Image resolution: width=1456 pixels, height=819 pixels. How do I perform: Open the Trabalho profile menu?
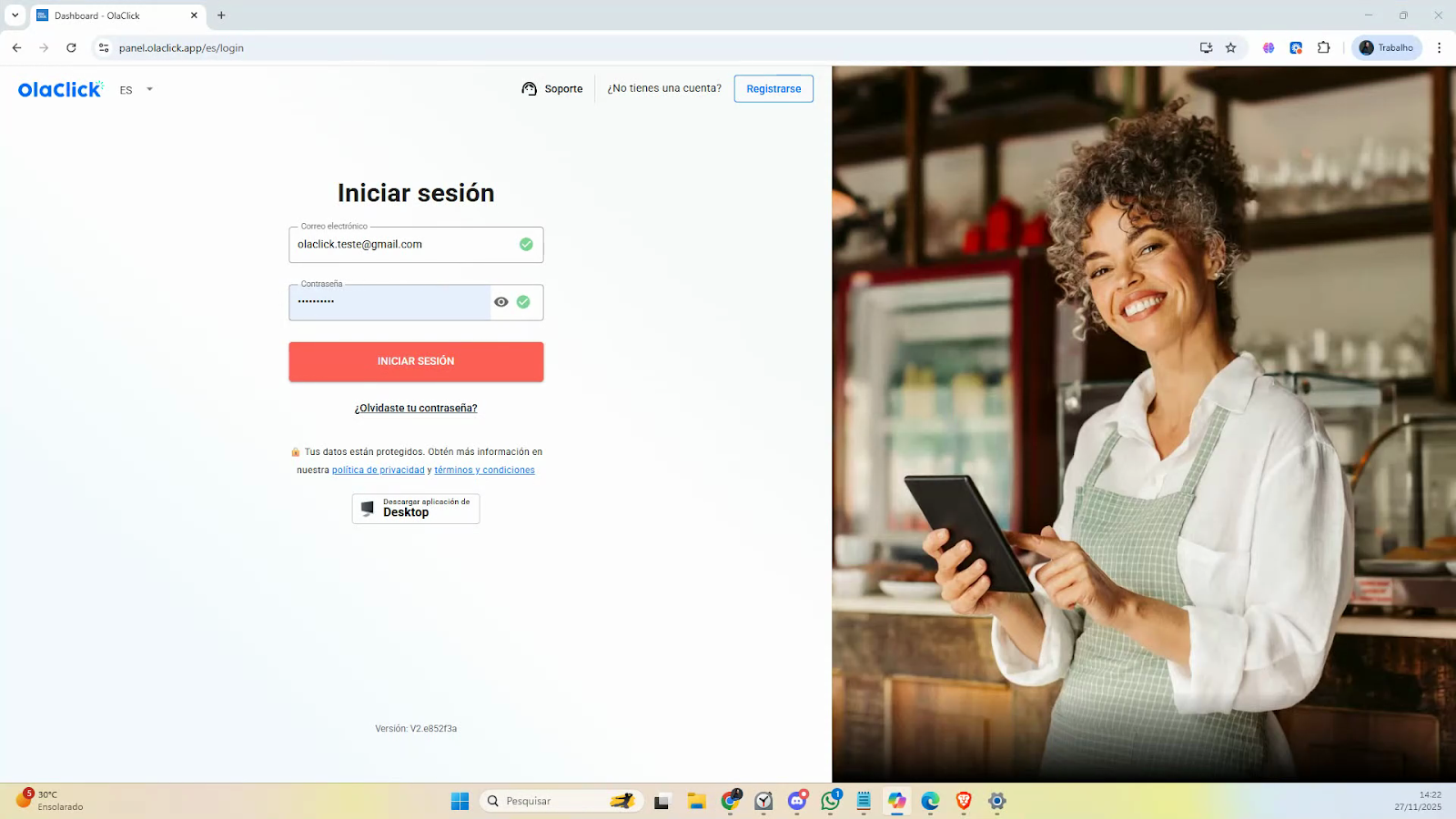click(x=1387, y=48)
